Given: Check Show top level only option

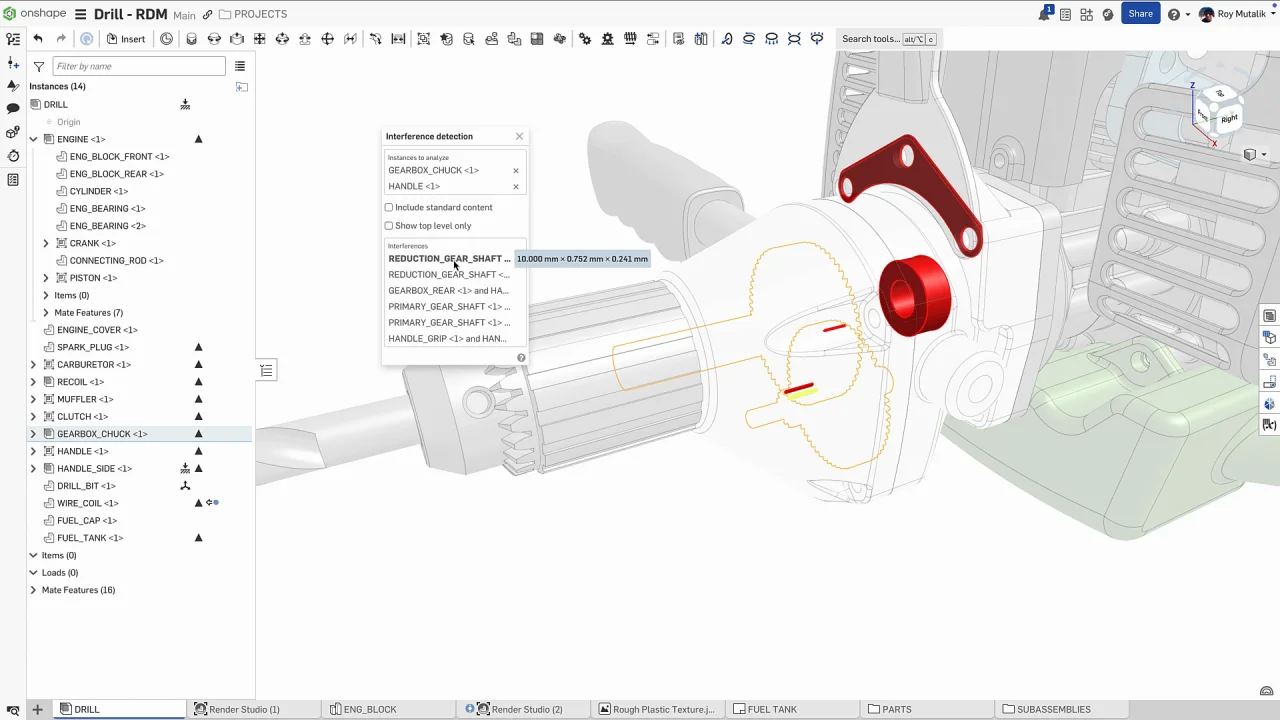Looking at the screenshot, I should point(389,226).
